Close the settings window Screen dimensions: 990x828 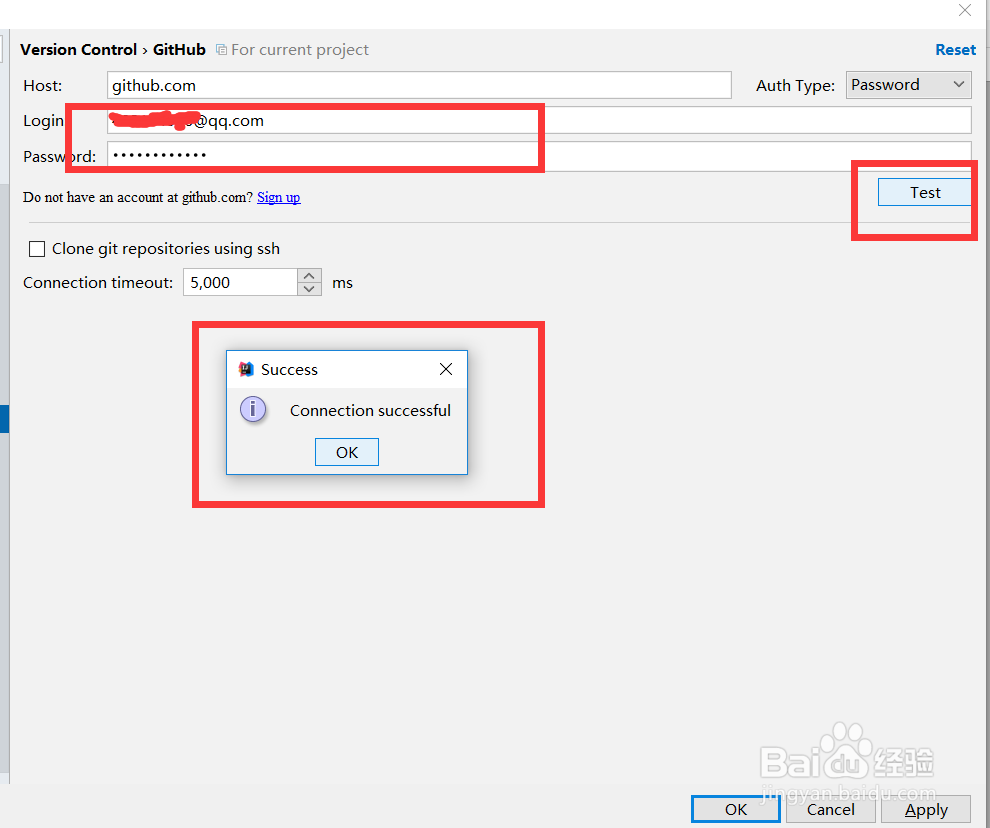click(x=965, y=10)
